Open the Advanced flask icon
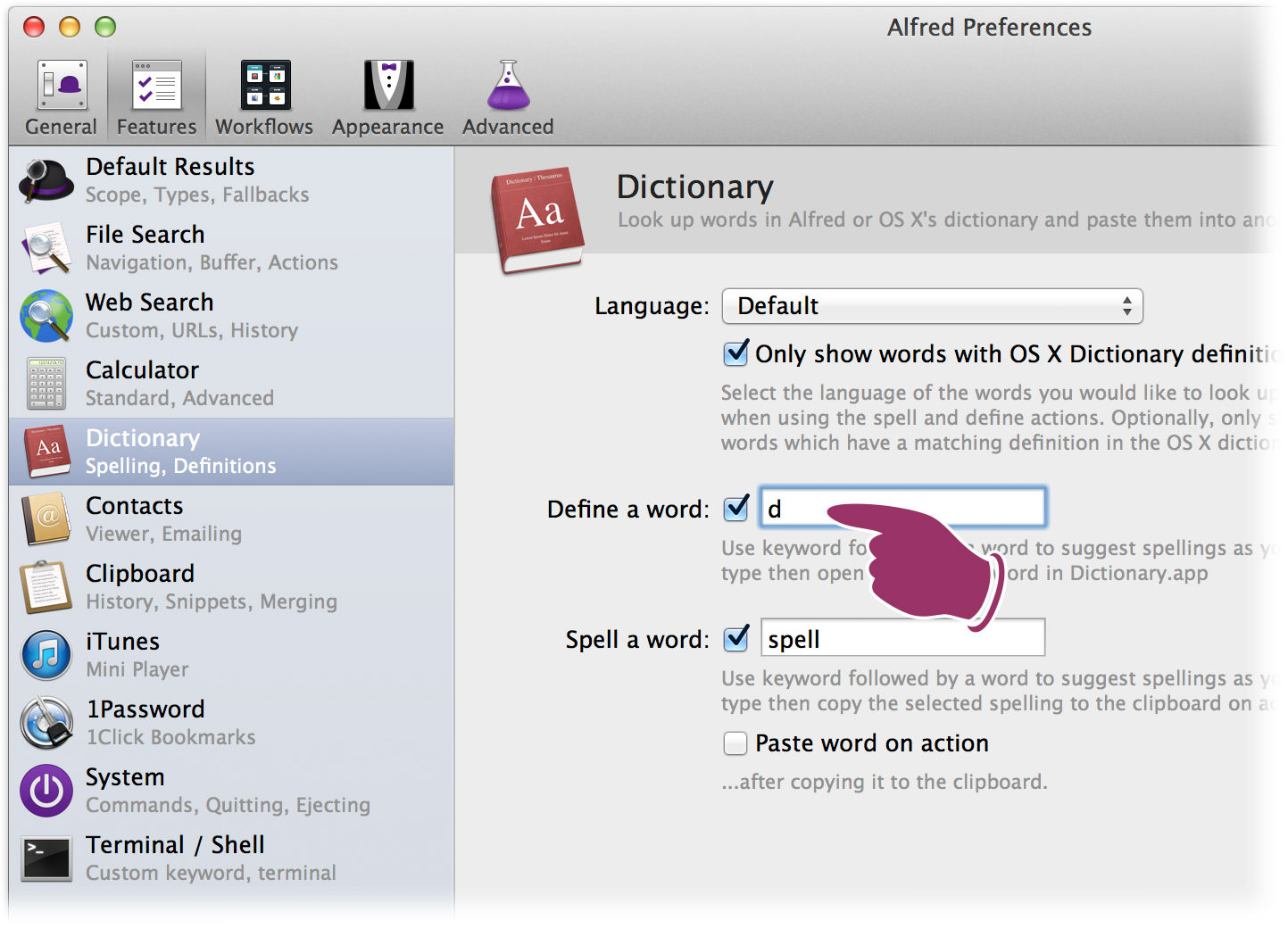Viewport: 1288px width, 929px height. click(509, 85)
